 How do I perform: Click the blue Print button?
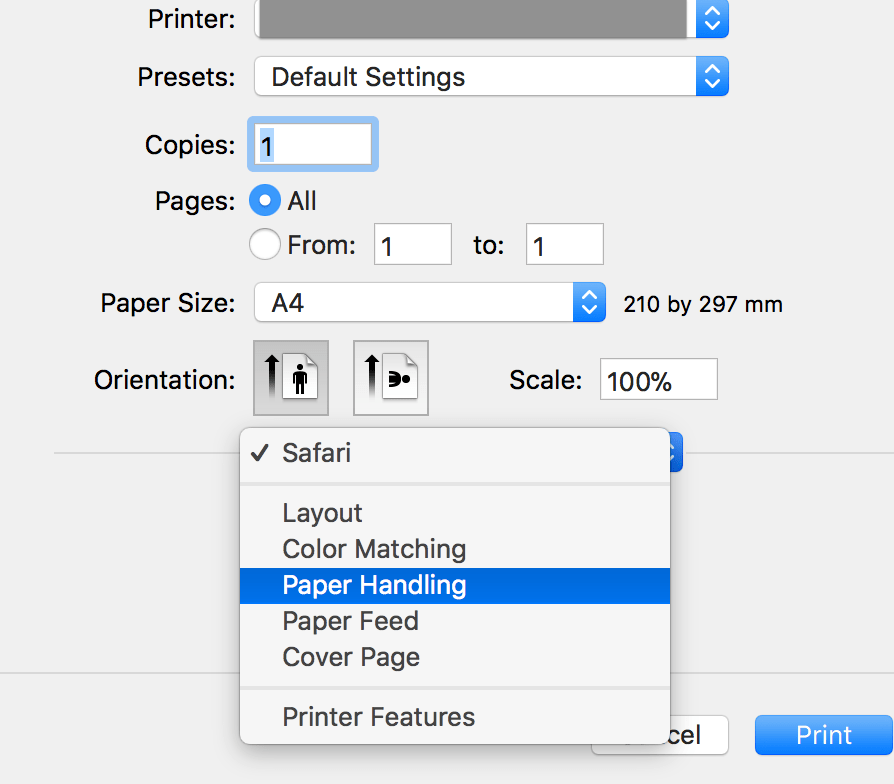(x=823, y=735)
